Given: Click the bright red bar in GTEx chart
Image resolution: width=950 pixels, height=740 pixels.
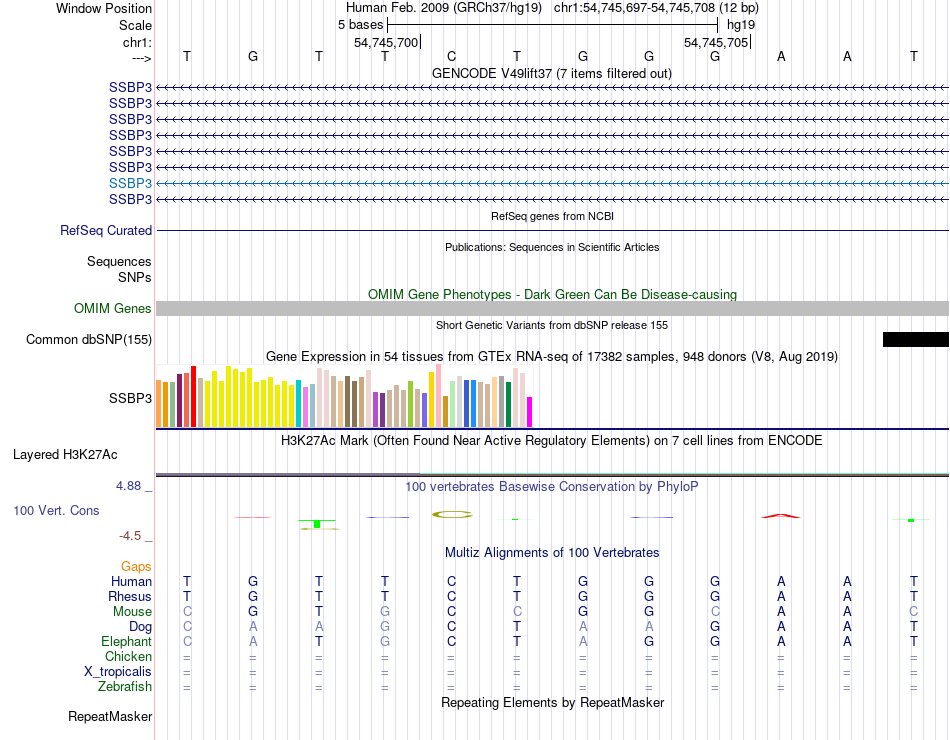Looking at the screenshot, I should click(x=193, y=396).
